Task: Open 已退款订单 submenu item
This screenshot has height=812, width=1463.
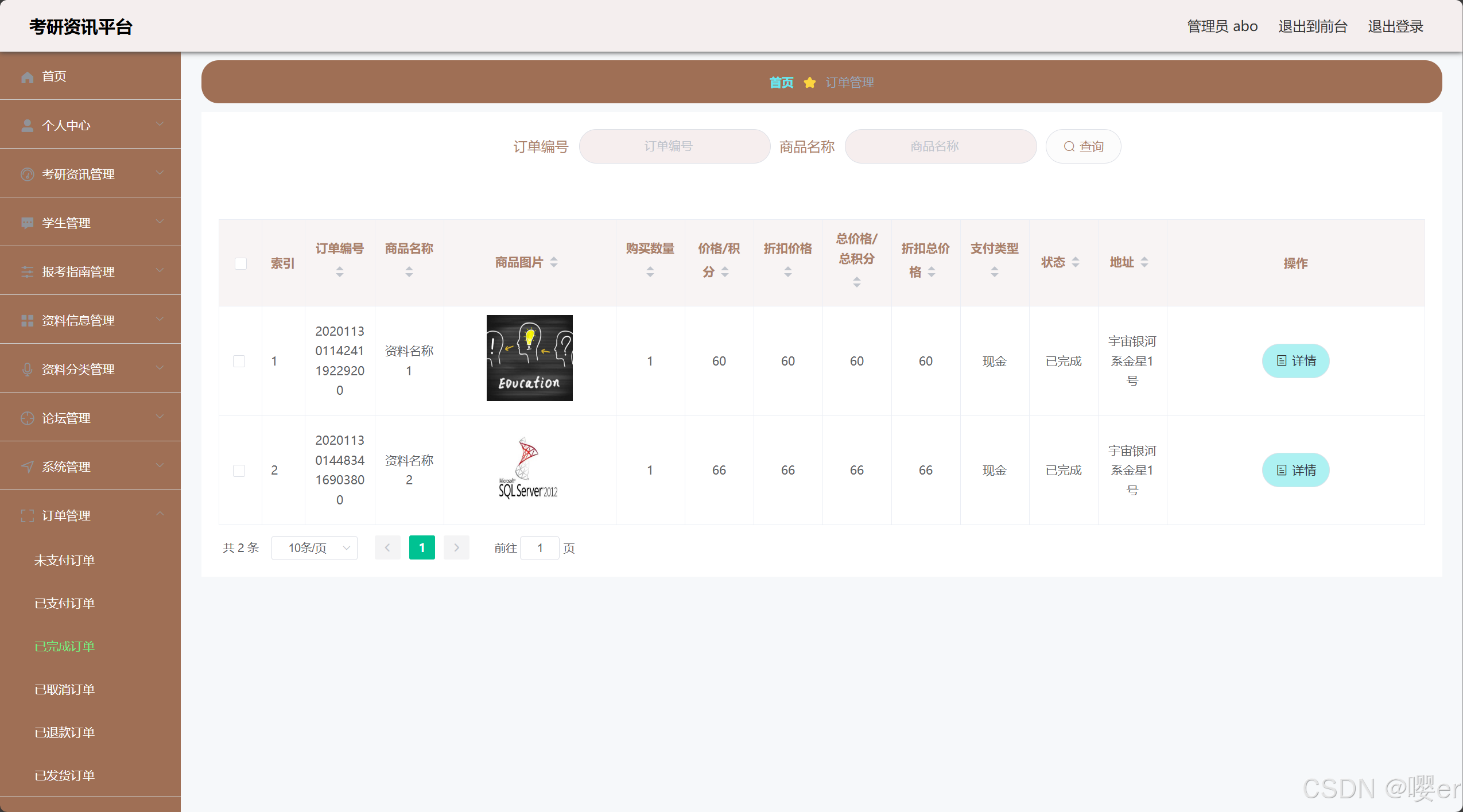Action: click(64, 732)
